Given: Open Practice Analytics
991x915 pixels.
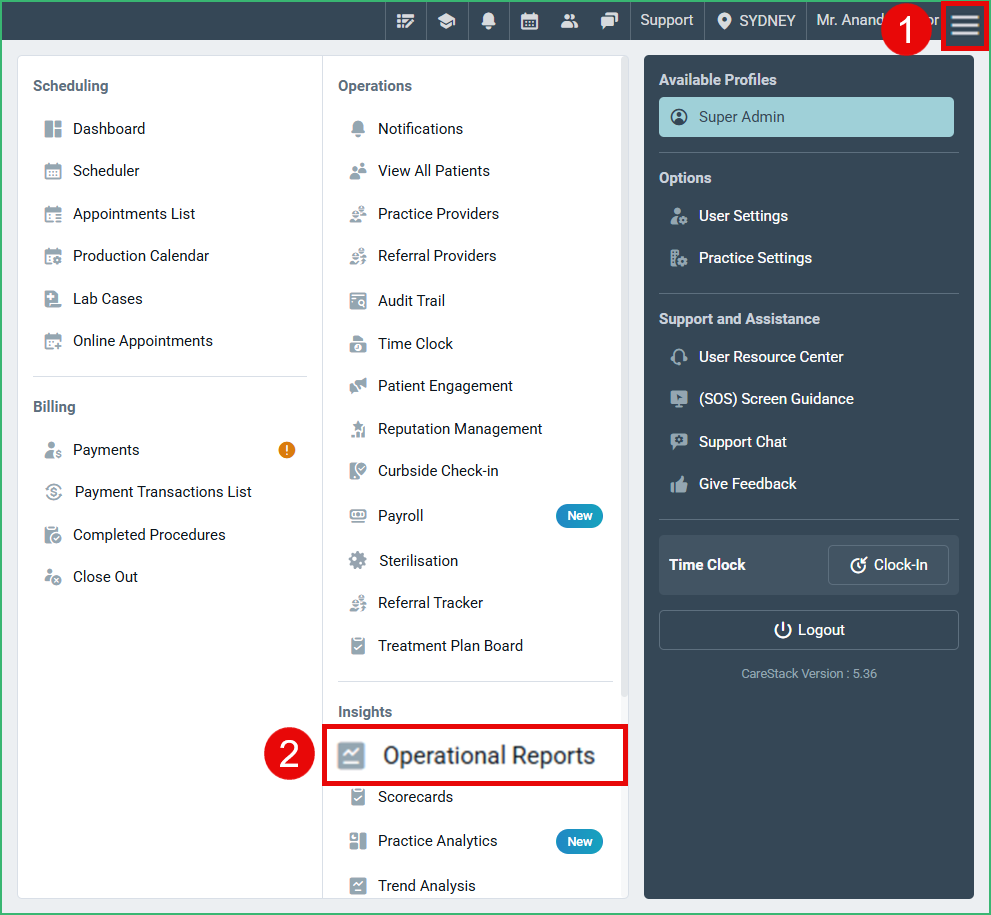Looking at the screenshot, I should pos(423,841).
